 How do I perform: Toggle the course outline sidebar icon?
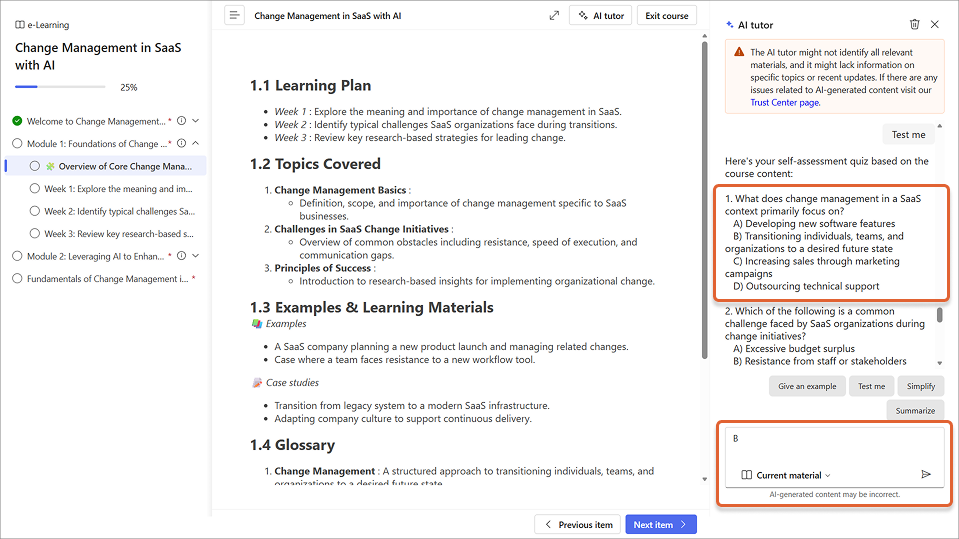click(x=234, y=16)
